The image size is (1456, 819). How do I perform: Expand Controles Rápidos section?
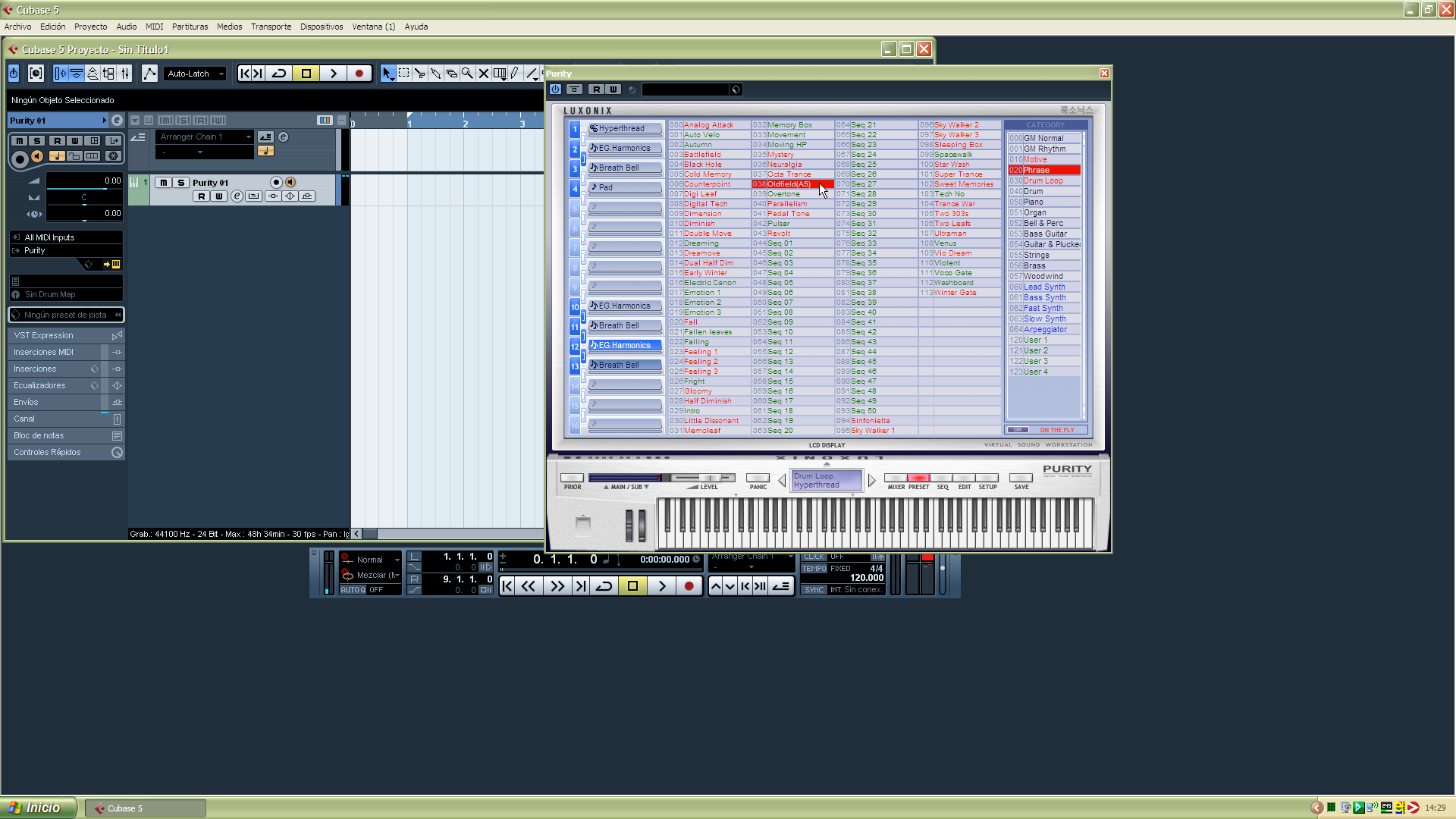[66, 452]
